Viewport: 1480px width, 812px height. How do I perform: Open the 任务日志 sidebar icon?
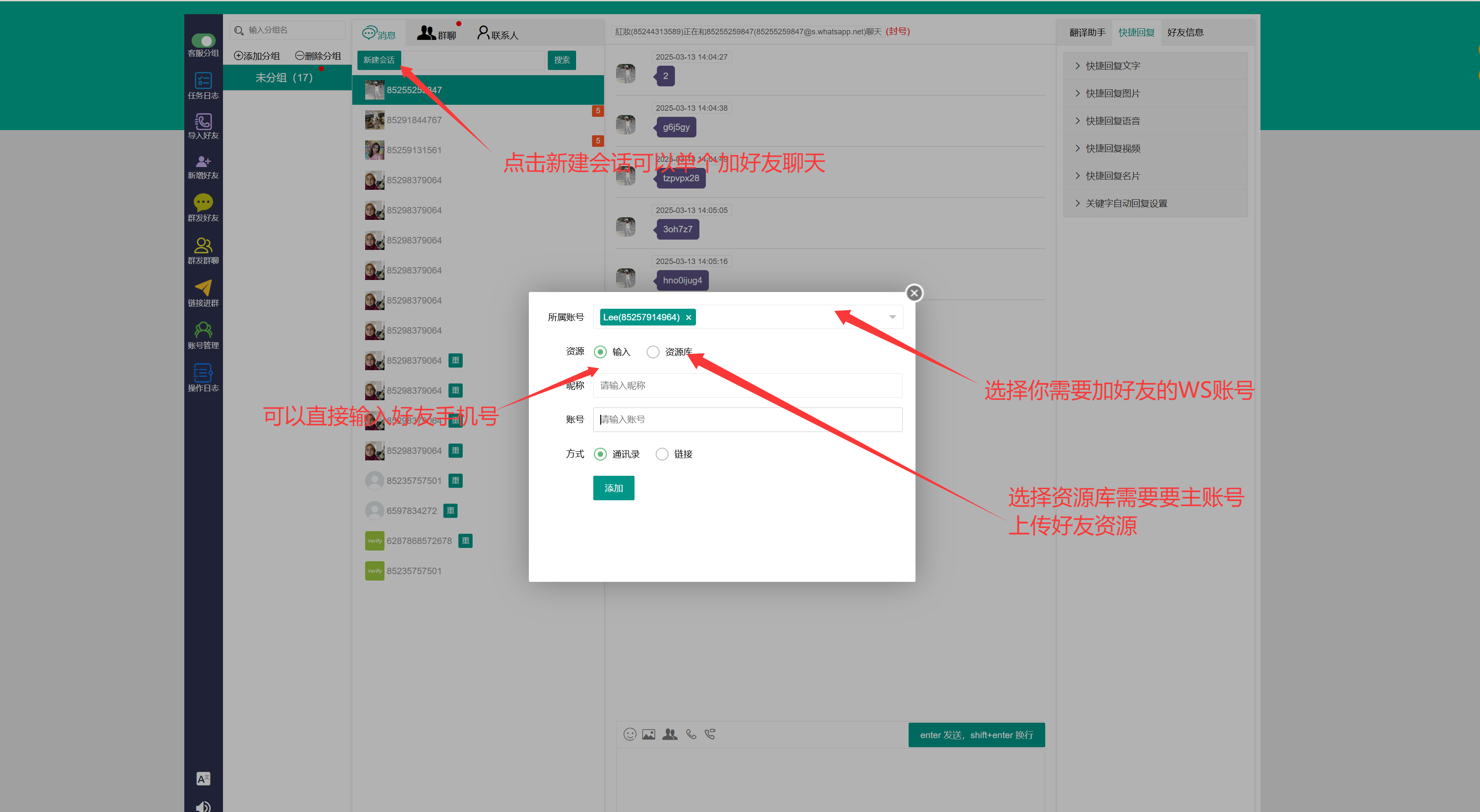tap(203, 81)
